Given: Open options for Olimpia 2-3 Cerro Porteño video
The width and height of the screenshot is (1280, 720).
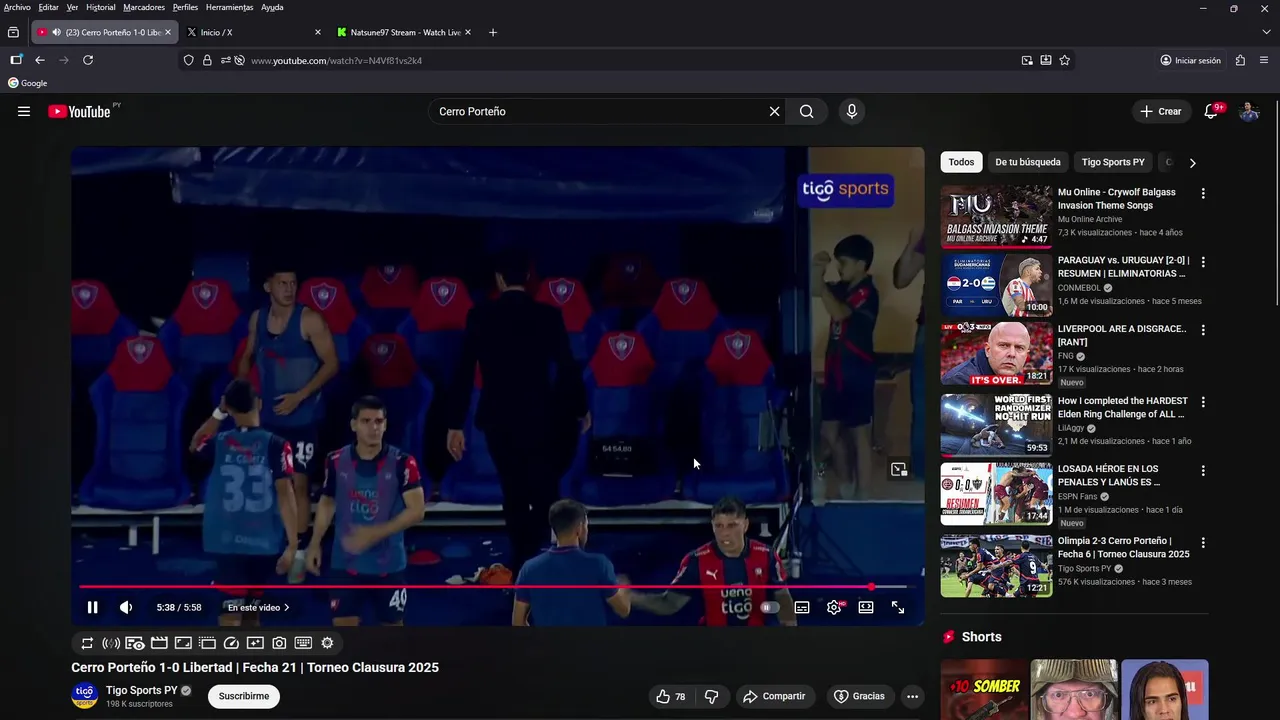Looking at the screenshot, I should tap(1203, 542).
